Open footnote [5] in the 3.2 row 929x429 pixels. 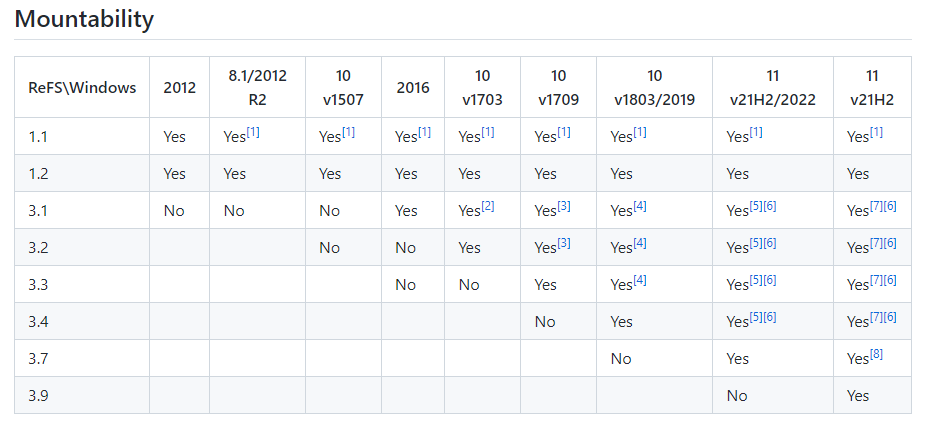[x=757, y=243]
